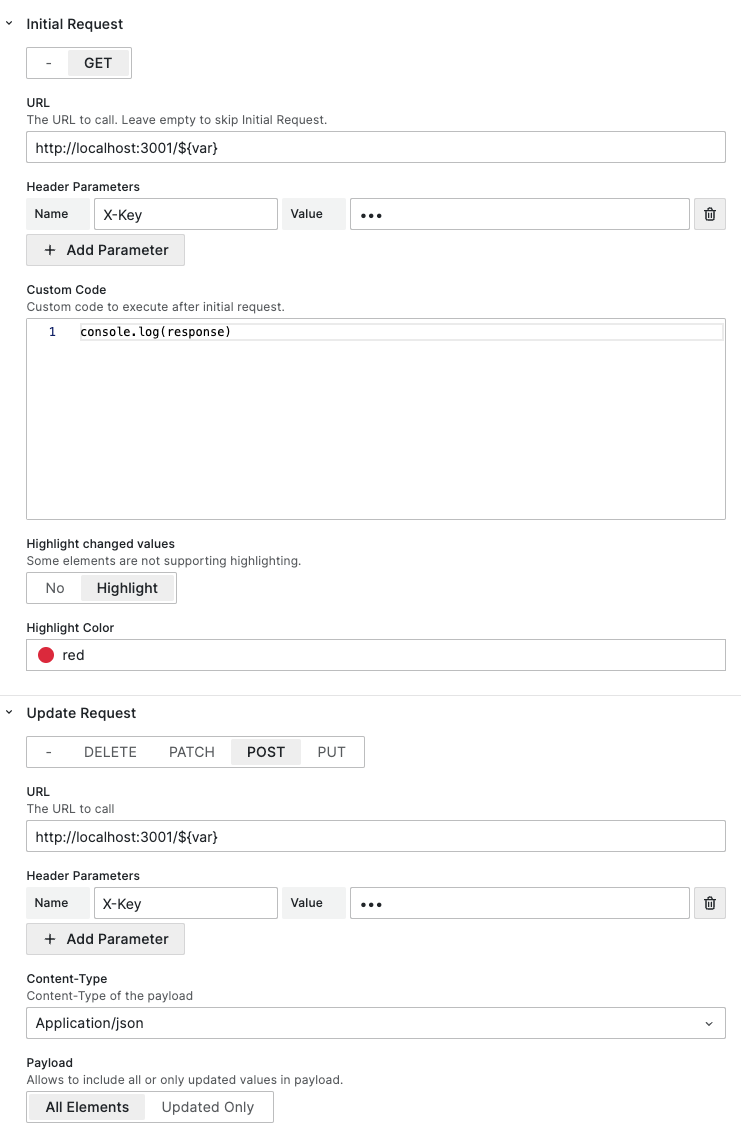Add Parameter to Initial Request headers

[106, 250]
